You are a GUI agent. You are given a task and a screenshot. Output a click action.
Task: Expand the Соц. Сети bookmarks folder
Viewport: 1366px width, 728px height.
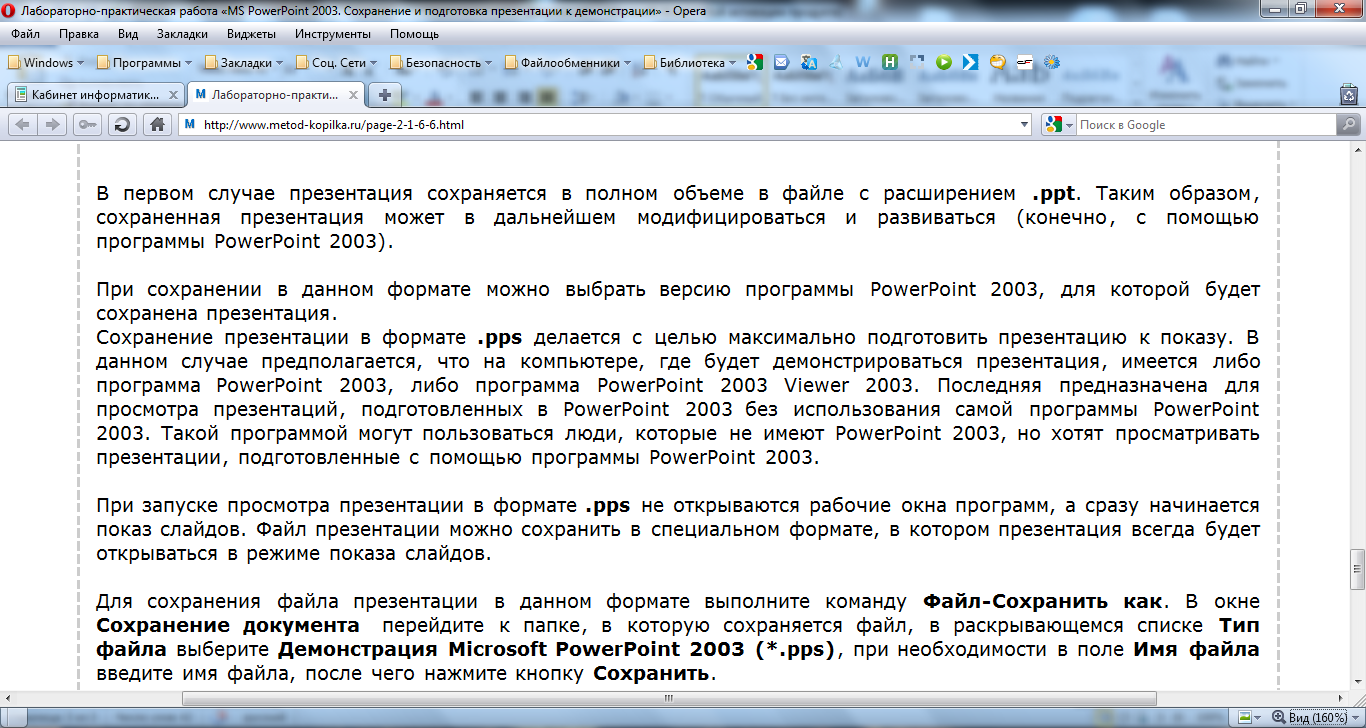[338, 62]
